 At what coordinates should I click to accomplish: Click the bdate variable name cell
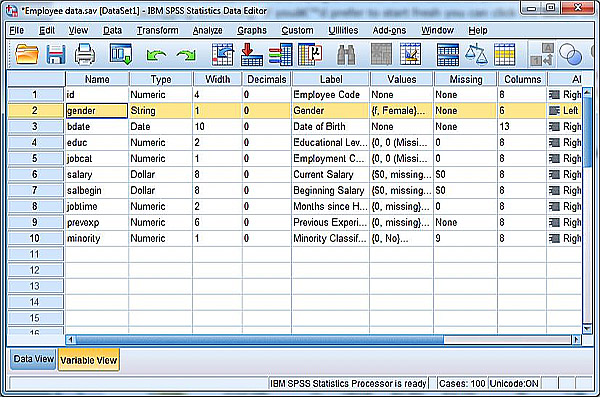point(97,127)
